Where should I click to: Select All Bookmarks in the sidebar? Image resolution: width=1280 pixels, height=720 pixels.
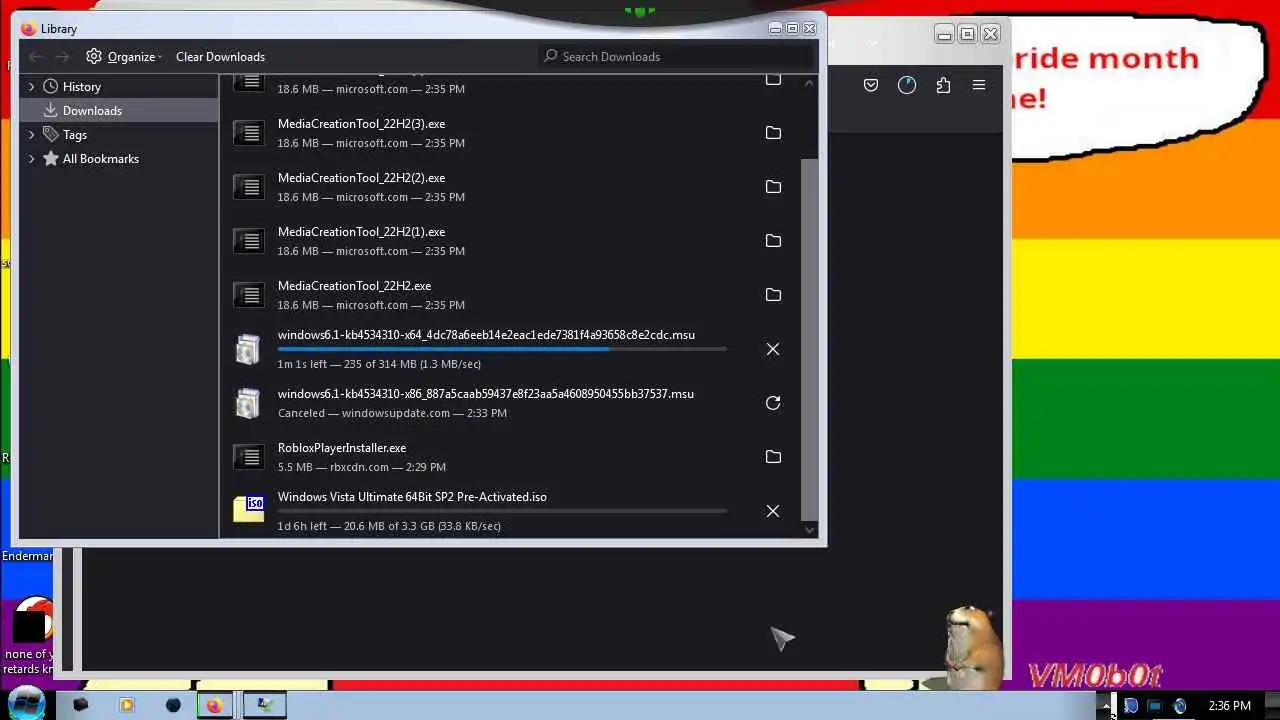[x=101, y=159]
